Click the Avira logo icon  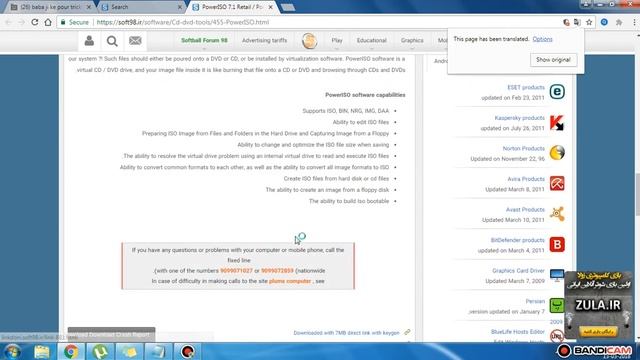click(x=557, y=183)
